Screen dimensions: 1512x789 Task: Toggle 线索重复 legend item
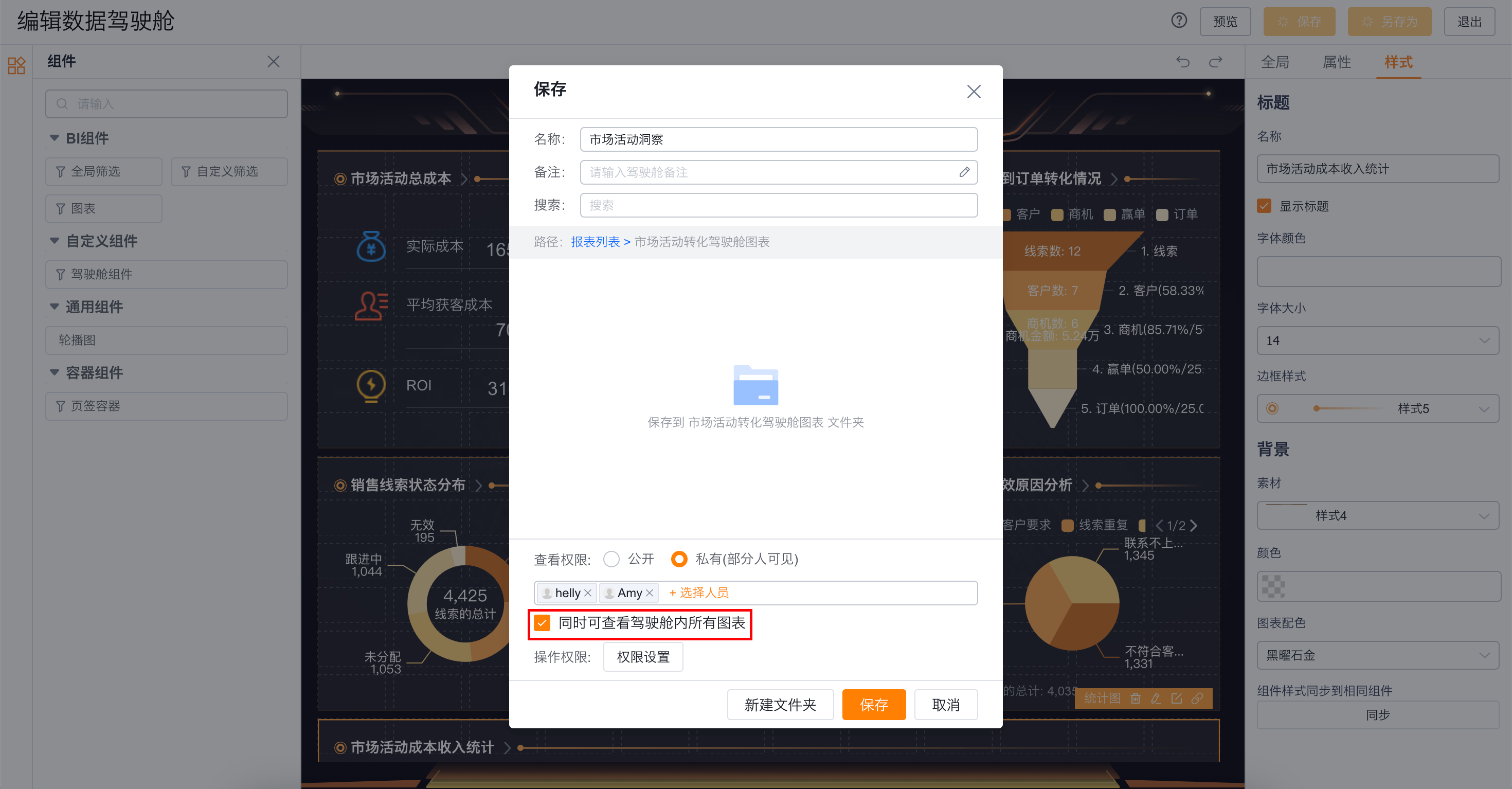point(1095,525)
